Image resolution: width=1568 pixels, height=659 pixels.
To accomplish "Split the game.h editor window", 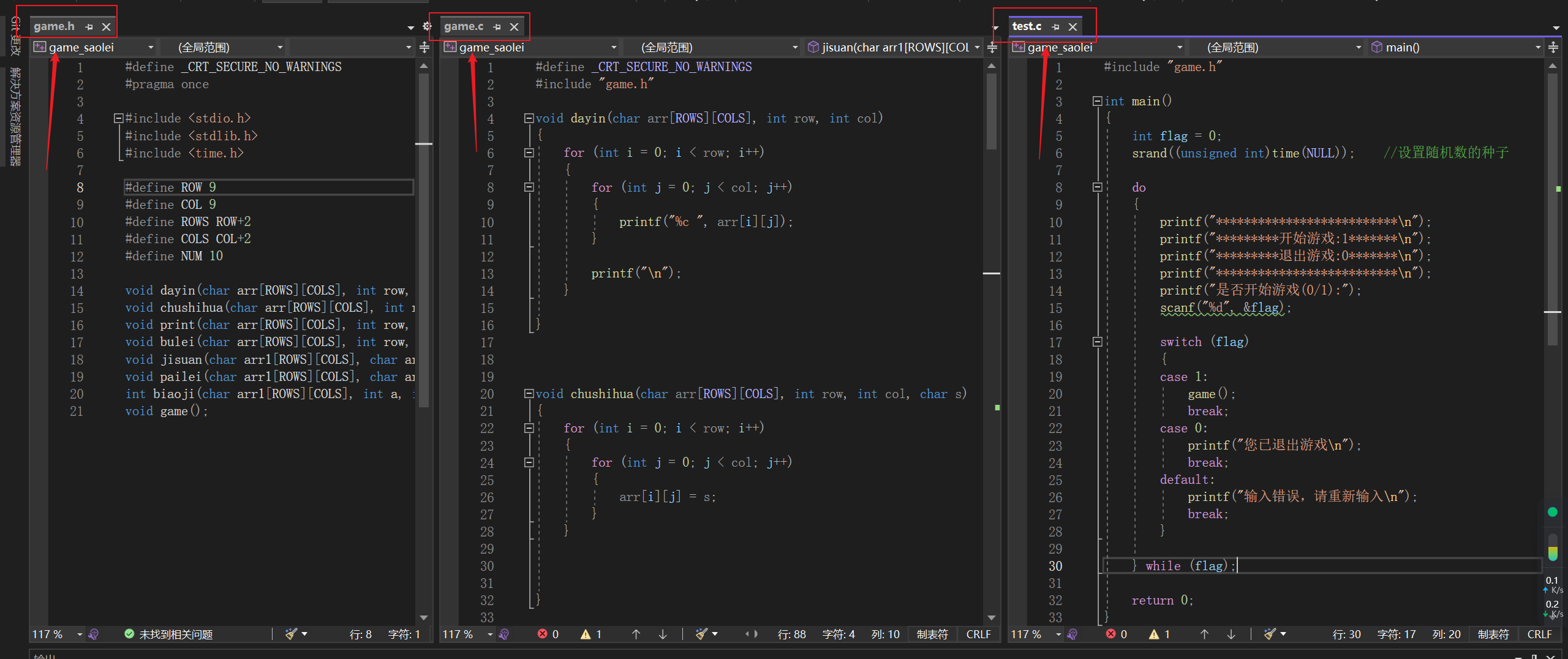I will pyautogui.click(x=424, y=47).
